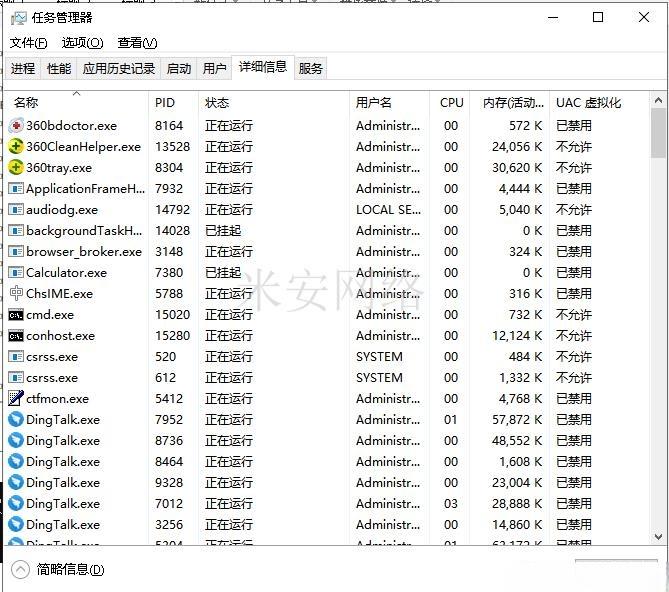Click the scrollbar up arrow

(658, 101)
